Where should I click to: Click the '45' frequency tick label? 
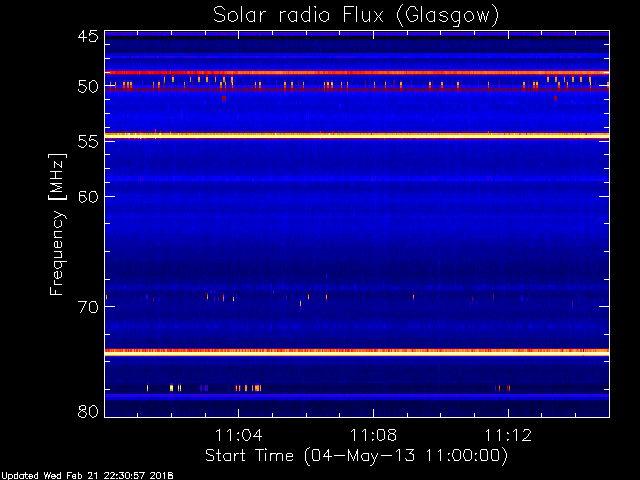[88, 36]
